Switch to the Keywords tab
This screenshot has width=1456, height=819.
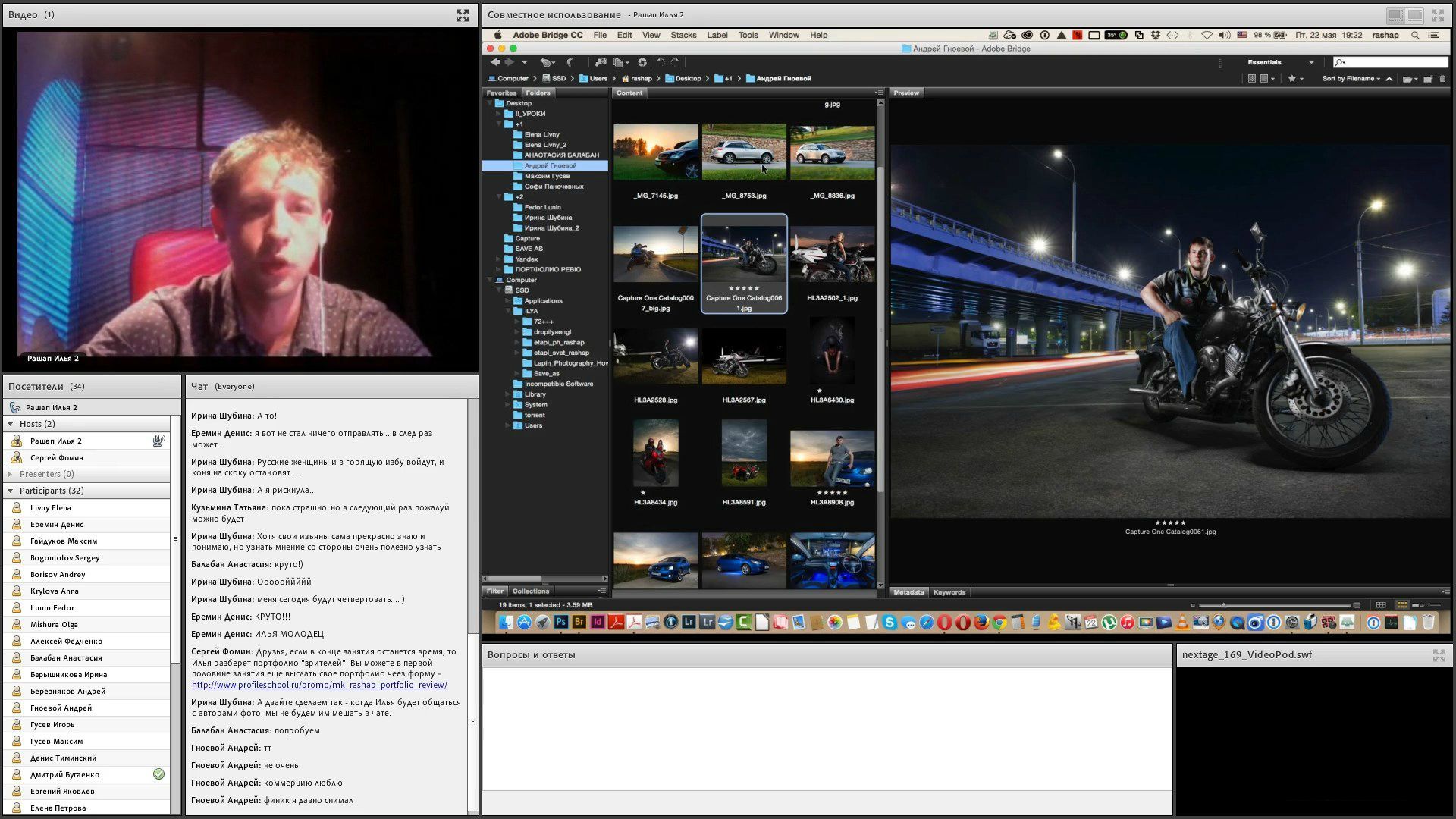click(949, 592)
